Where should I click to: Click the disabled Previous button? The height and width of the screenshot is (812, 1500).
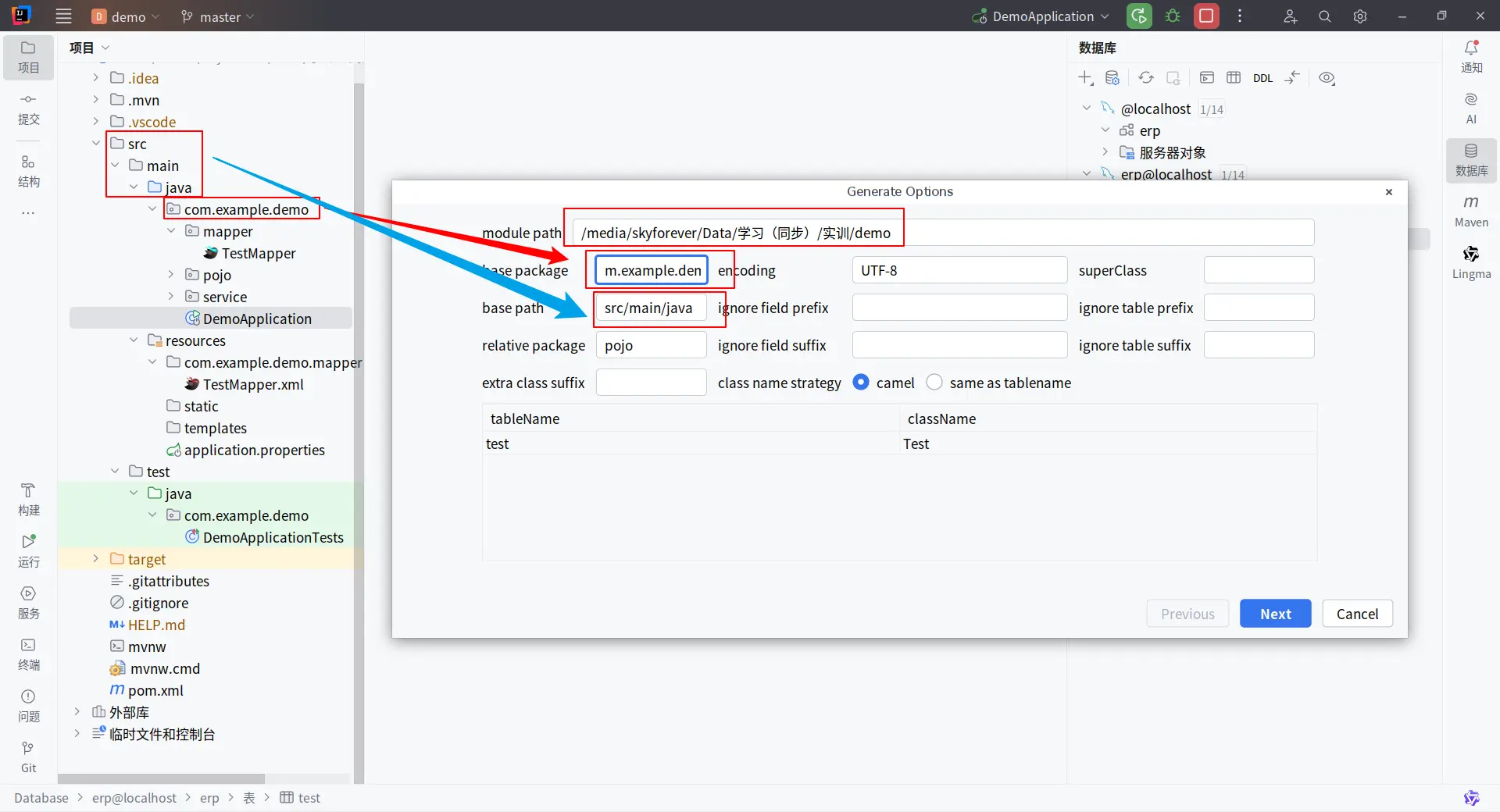[1187, 614]
